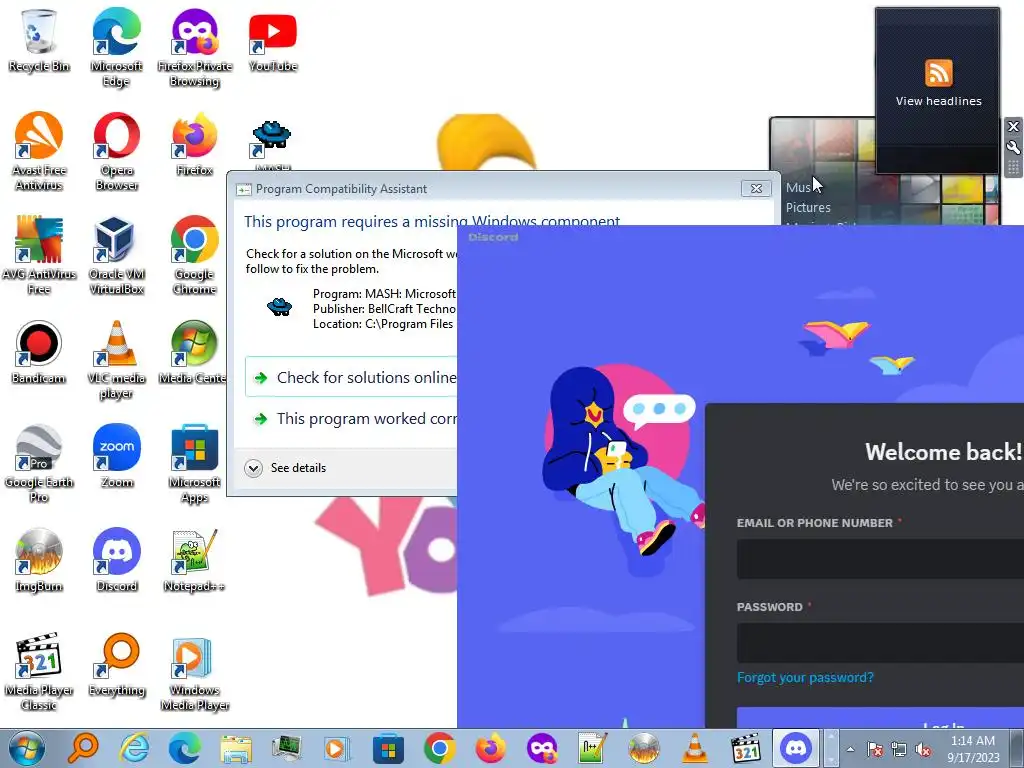This screenshot has height=768, width=1024.
Task: Select the AVG AntiVirus Free desktop icon
Action: click(x=39, y=255)
